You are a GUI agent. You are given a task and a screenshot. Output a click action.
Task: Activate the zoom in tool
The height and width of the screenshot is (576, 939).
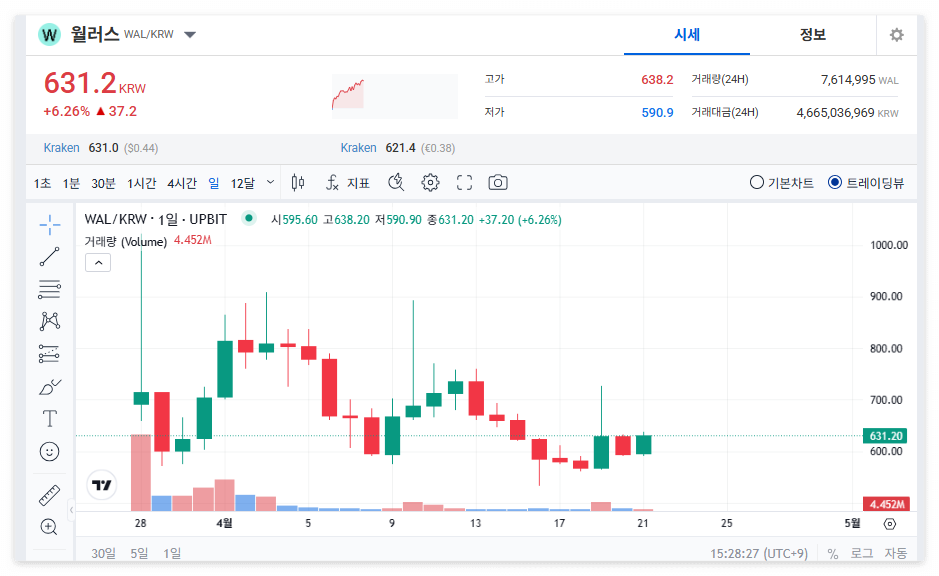[x=49, y=527]
